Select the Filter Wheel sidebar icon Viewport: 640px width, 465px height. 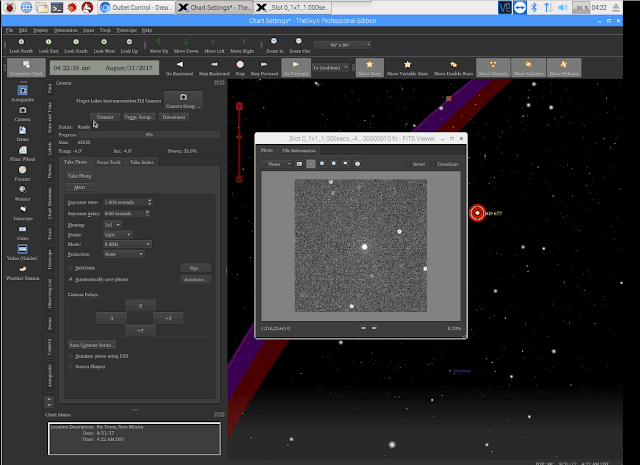[22, 150]
